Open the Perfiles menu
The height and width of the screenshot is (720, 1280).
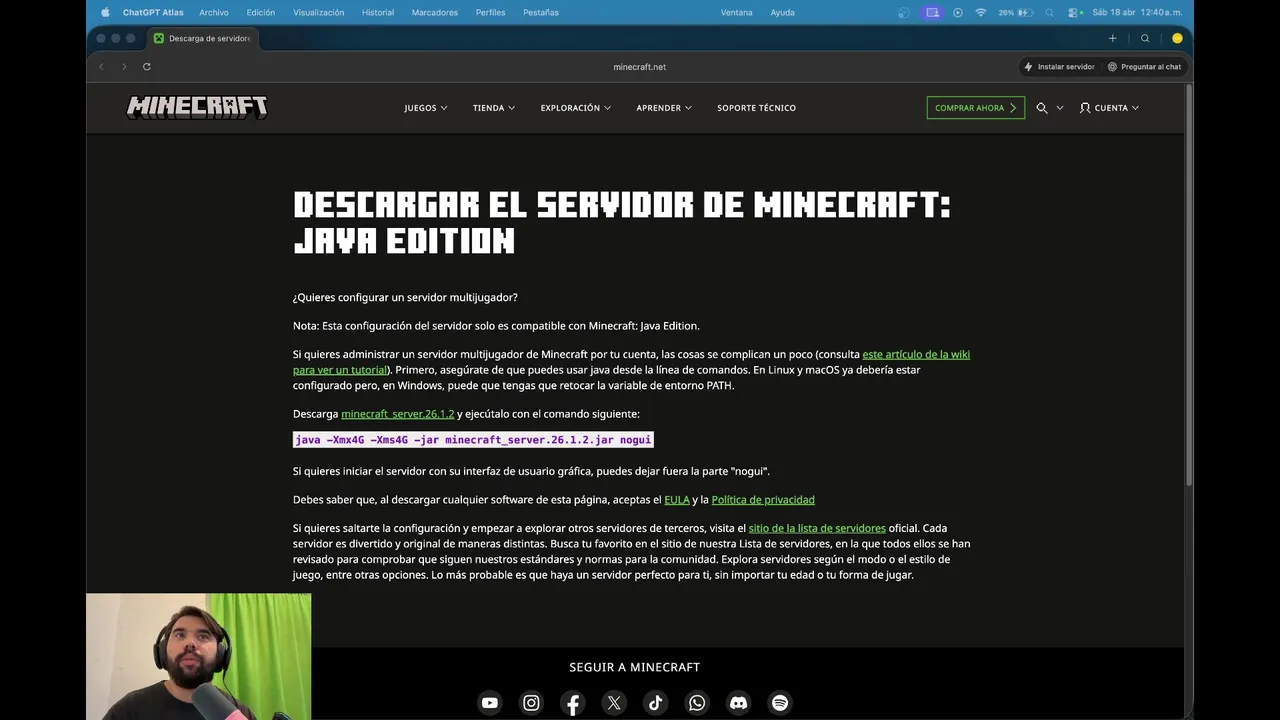click(x=490, y=12)
